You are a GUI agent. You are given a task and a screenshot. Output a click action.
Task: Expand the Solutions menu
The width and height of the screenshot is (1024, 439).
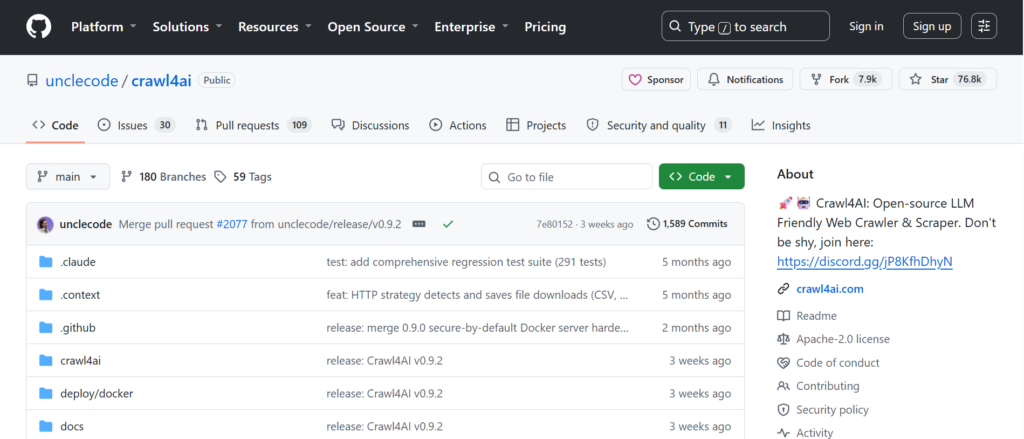(187, 27)
